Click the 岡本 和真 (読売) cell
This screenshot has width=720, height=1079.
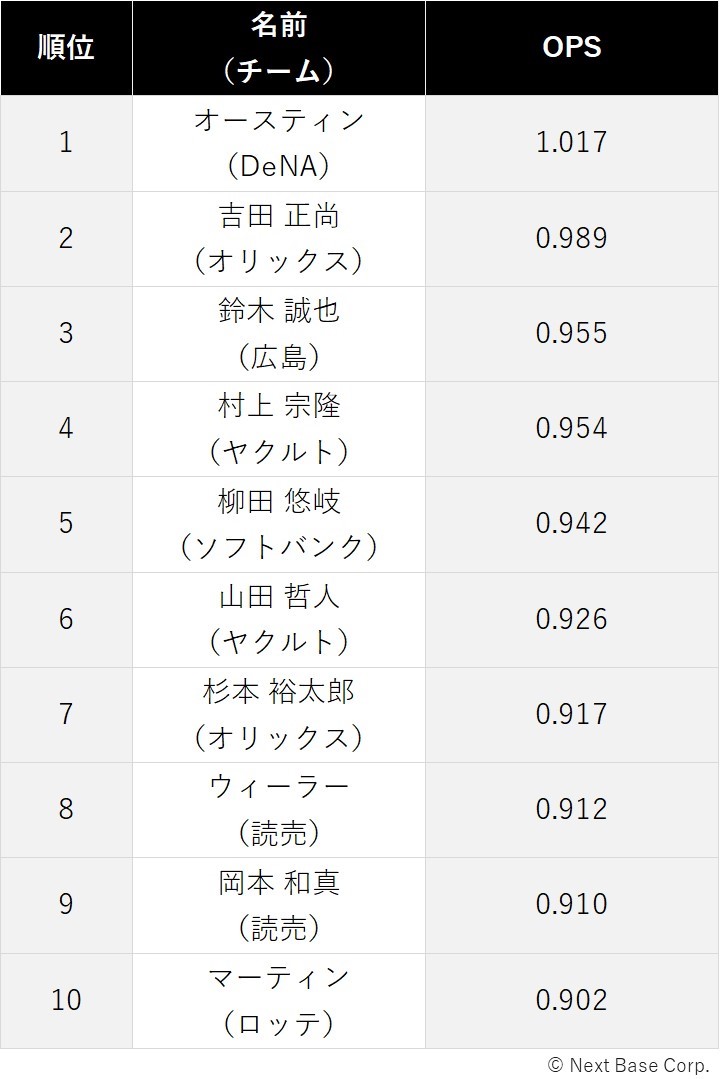point(279,905)
